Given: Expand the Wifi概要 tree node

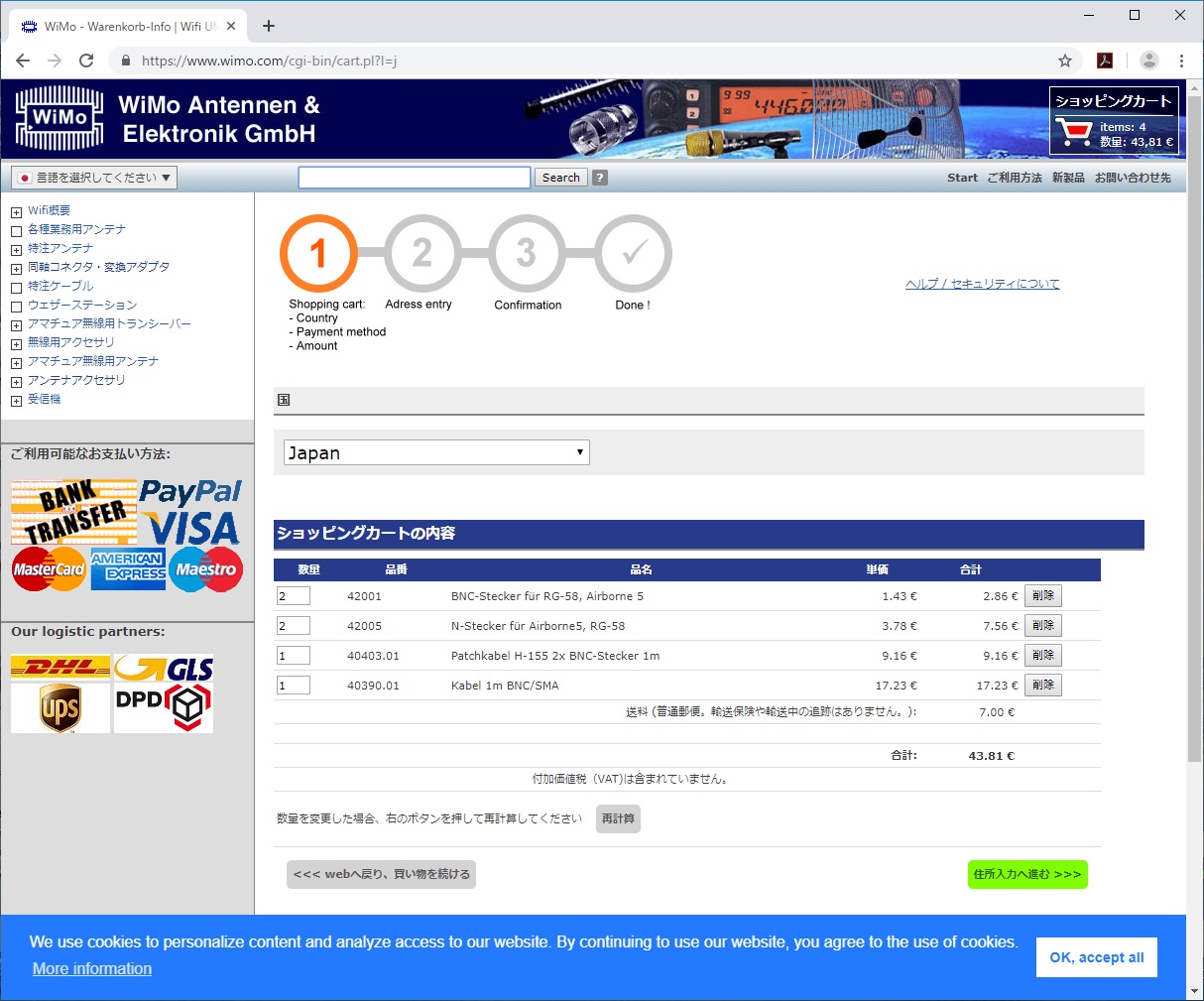Looking at the screenshot, I should [16, 212].
